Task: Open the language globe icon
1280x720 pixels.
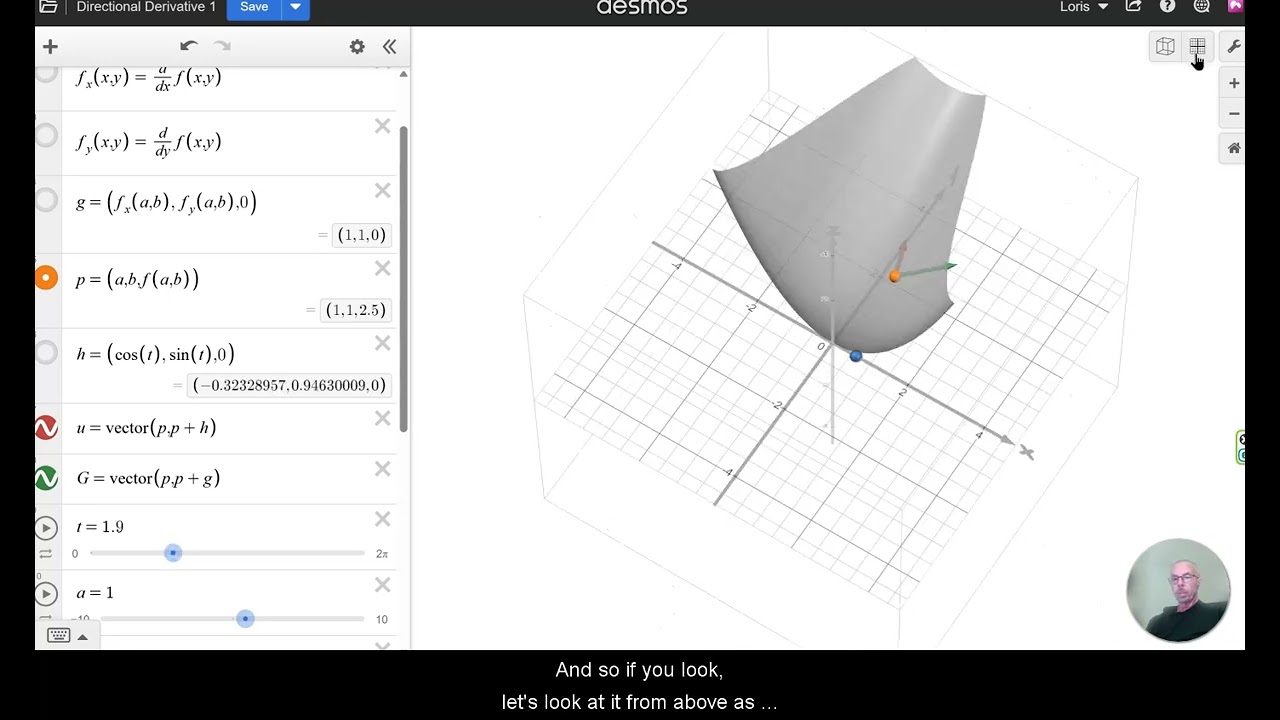Action: point(1202,7)
